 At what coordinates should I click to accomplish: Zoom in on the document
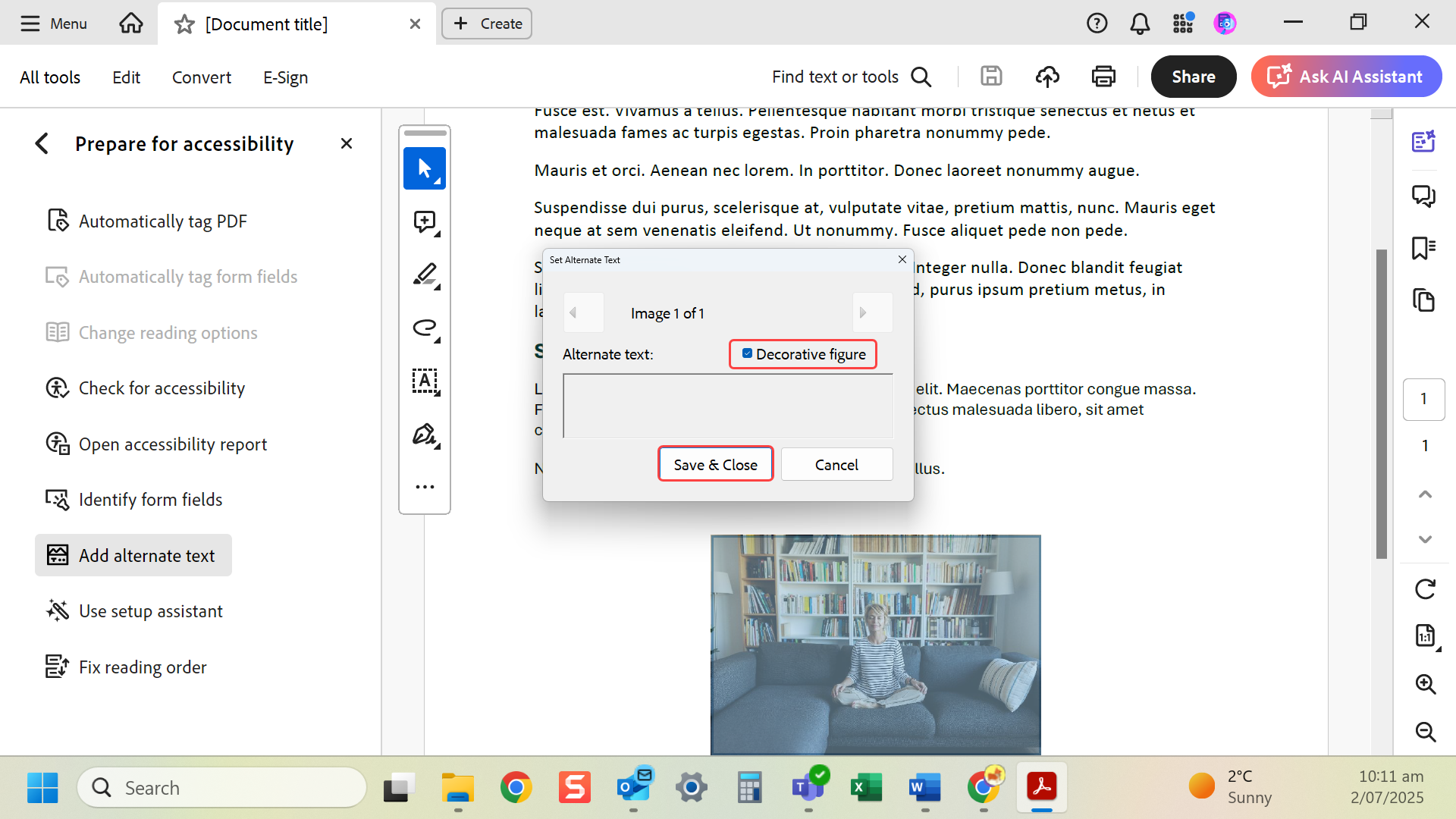1426,684
